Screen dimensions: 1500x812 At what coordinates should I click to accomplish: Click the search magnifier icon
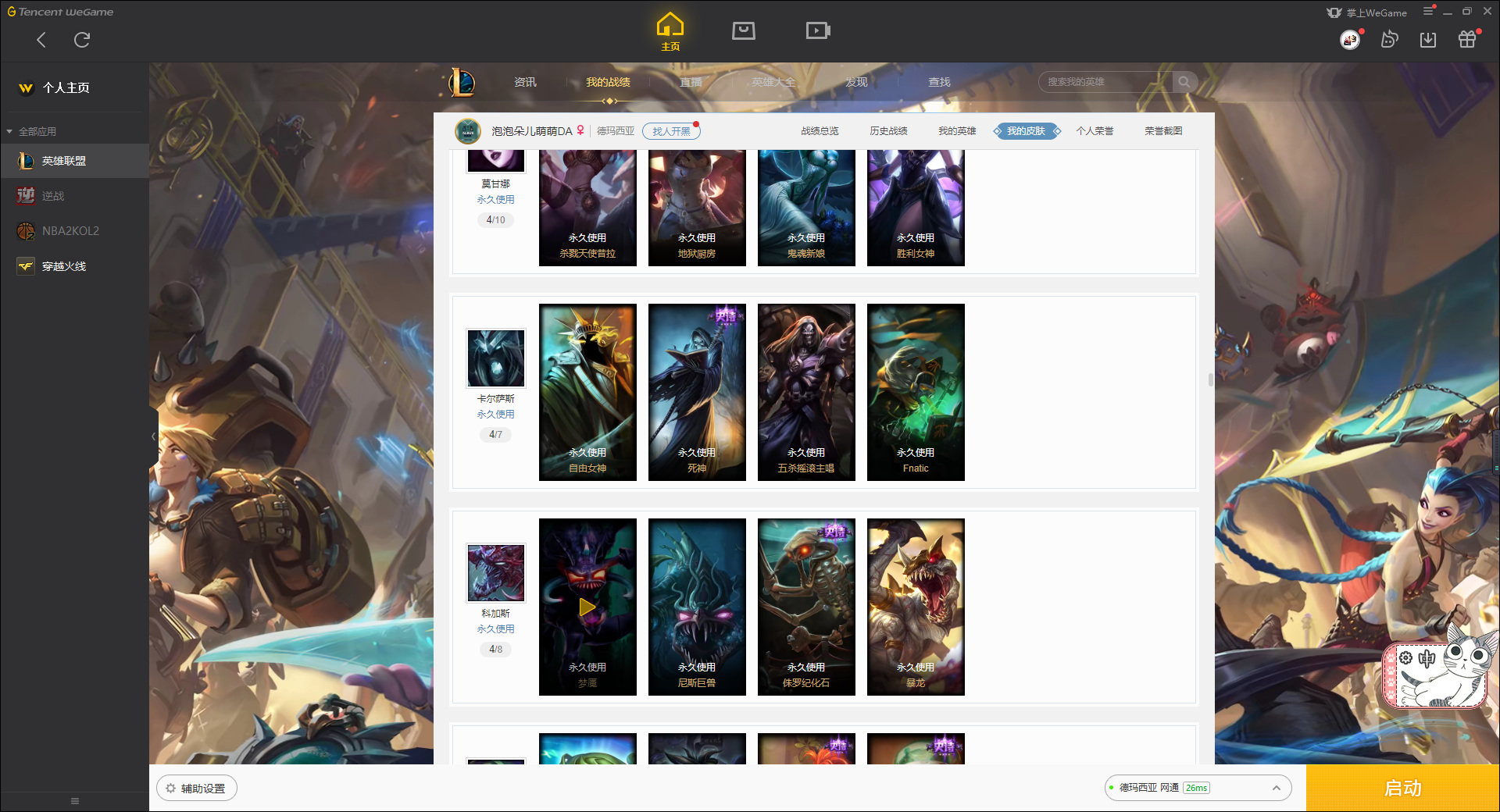[1184, 82]
